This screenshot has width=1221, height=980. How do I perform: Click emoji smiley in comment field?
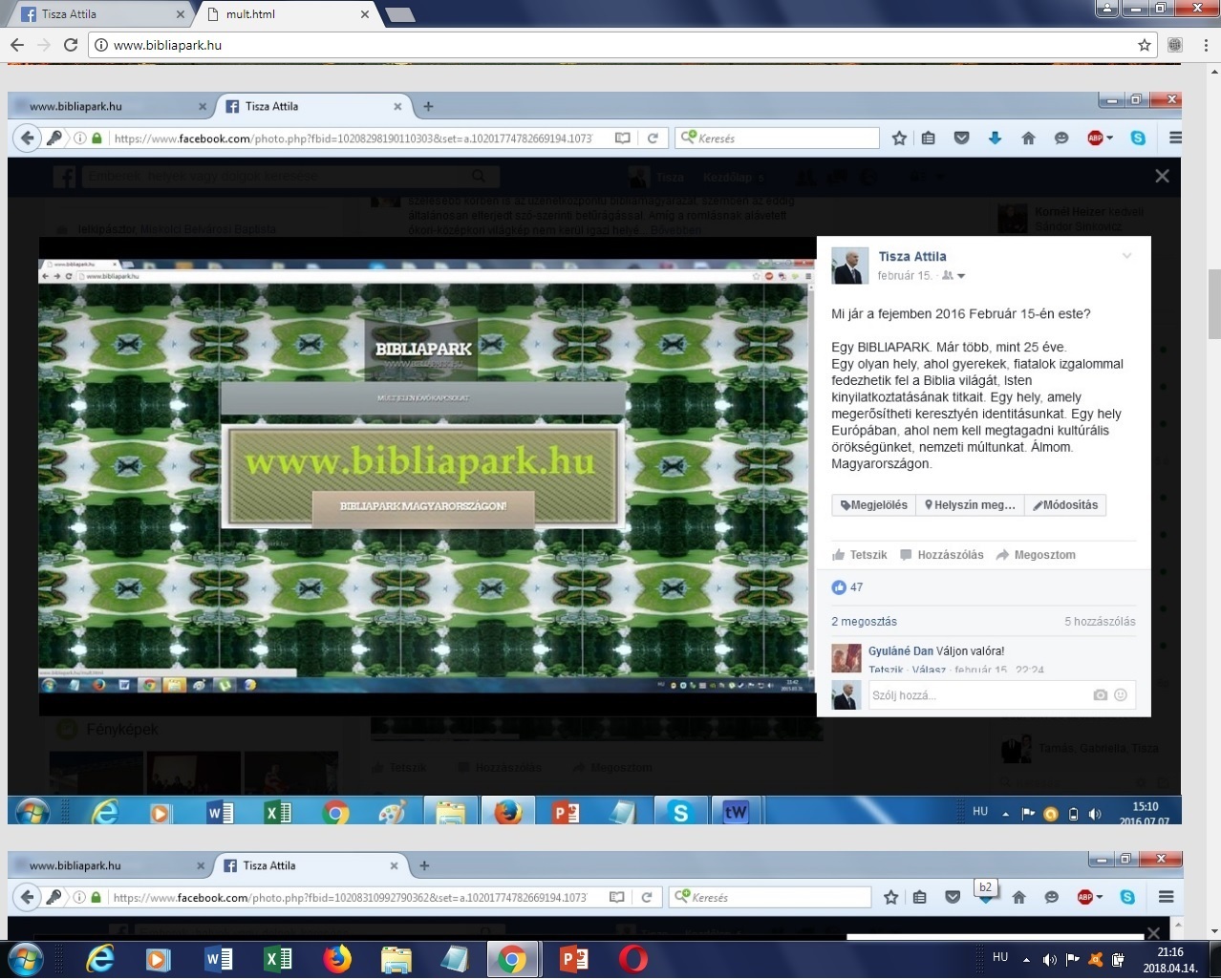coord(1121,695)
